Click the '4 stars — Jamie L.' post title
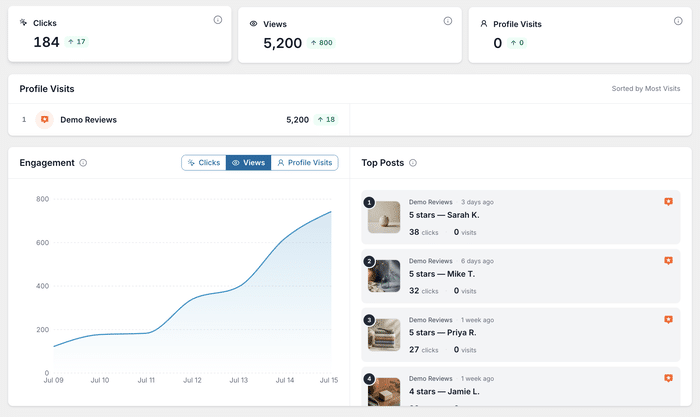 pos(444,392)
